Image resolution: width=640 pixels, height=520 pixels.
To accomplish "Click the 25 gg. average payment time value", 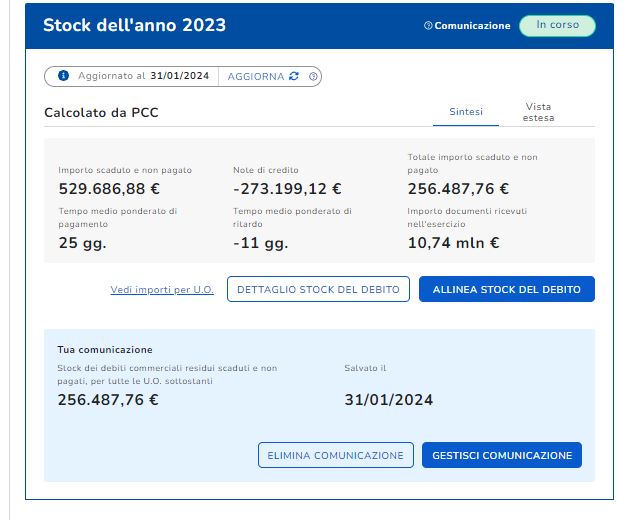I will pos(82,242).
